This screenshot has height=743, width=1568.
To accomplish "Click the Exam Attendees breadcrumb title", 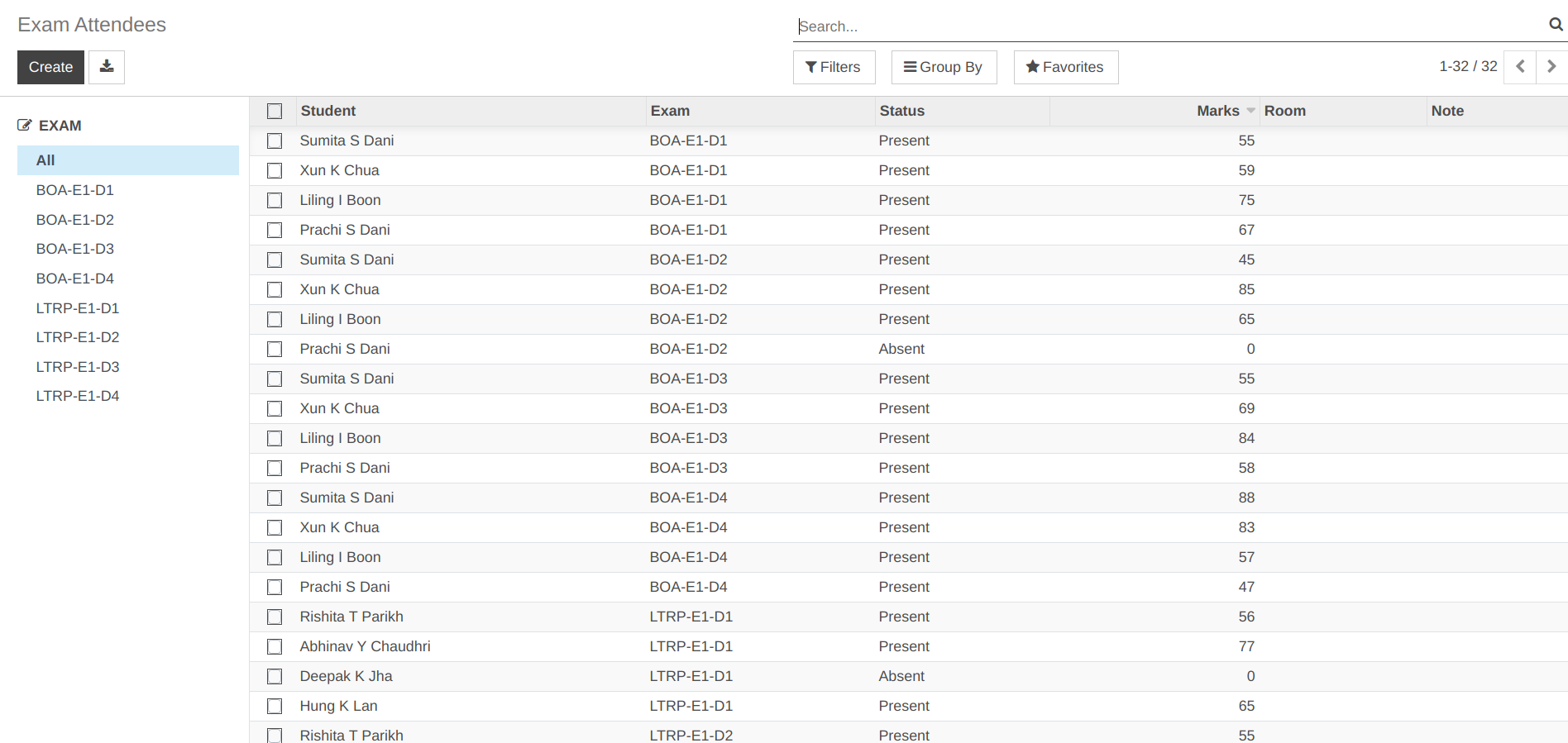I will pyautogui.click(x=92, y=25).
